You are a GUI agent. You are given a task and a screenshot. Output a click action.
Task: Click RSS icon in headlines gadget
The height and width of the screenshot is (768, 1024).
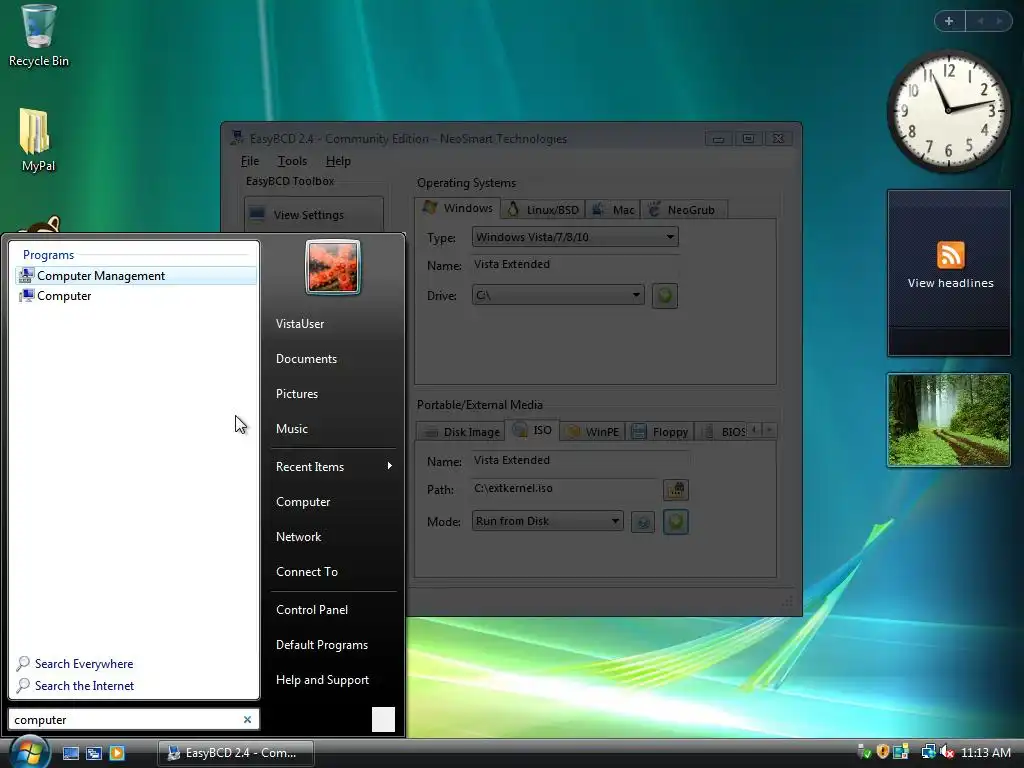coord(950,255)
